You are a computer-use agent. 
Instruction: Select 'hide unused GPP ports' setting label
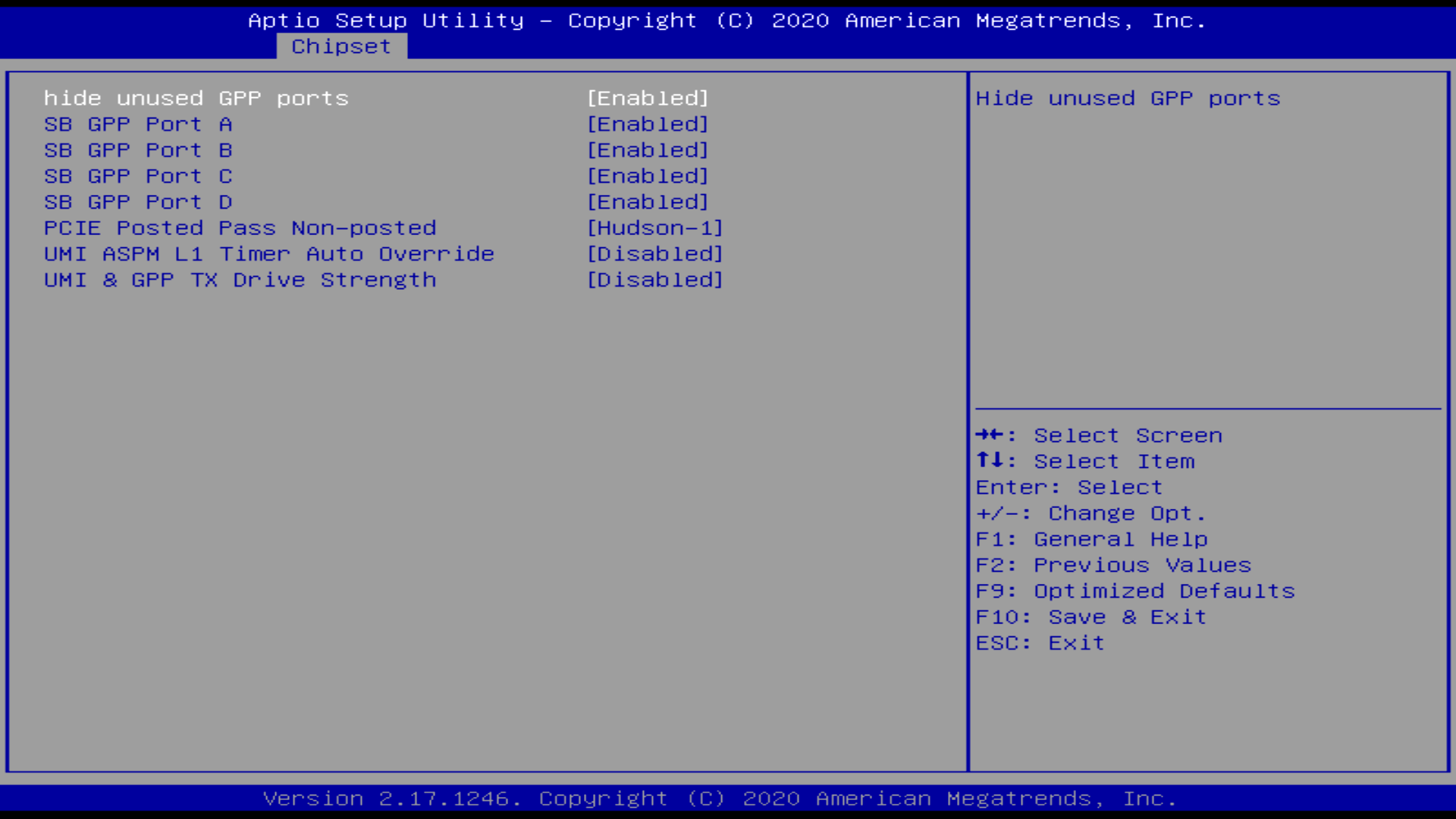(x=196, y=99)
